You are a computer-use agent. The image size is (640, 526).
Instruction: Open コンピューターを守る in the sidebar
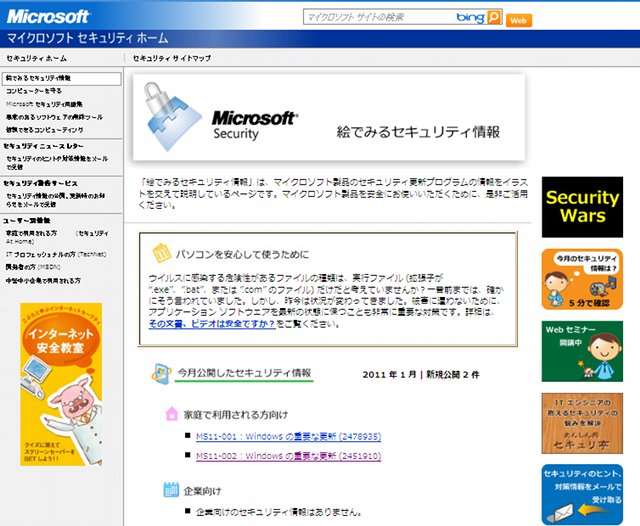pos(34,91)
